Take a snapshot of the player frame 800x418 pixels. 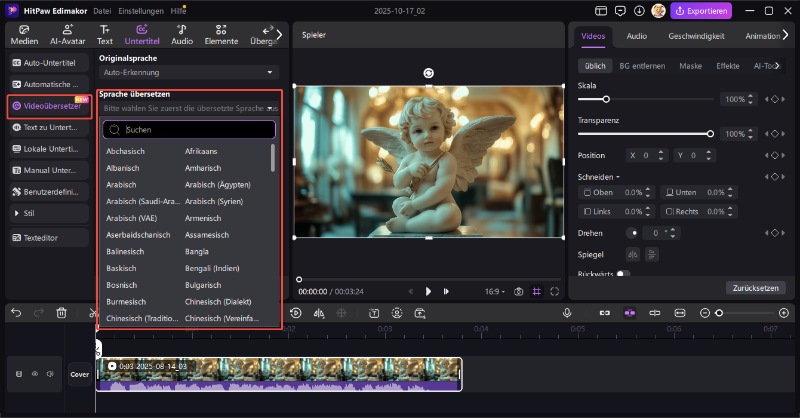(x=519, y=291)
